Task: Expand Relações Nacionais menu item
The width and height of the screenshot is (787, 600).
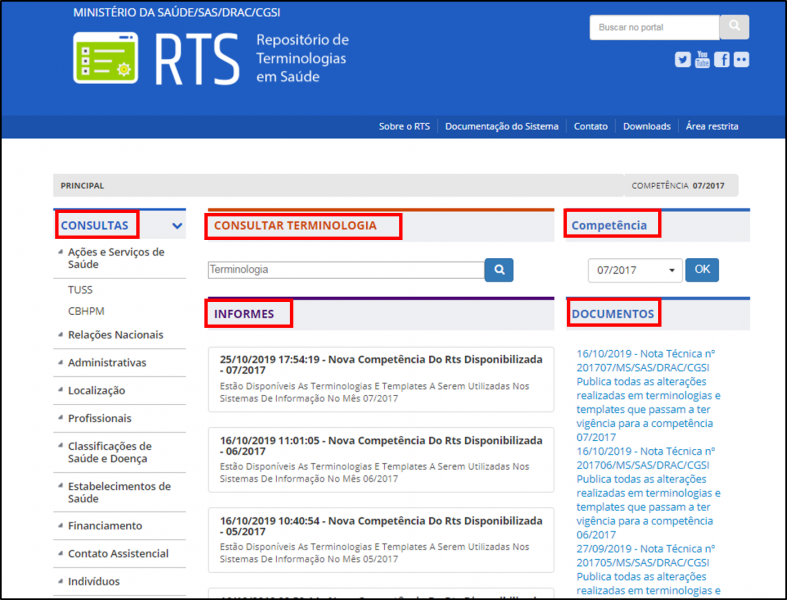Action: pyautogui.click(x=114, y=335)
